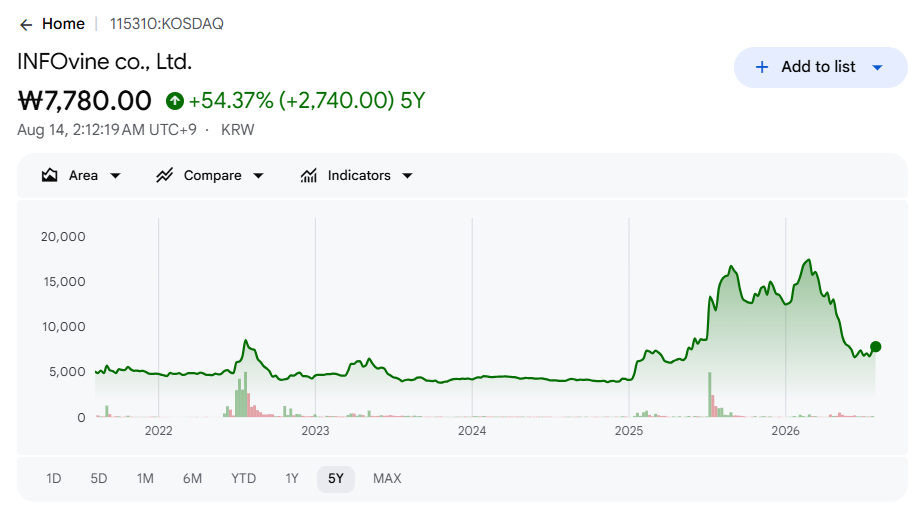Click the Compare lines icon
This screenshot has width=912, height=509.
tap(165, 175)
